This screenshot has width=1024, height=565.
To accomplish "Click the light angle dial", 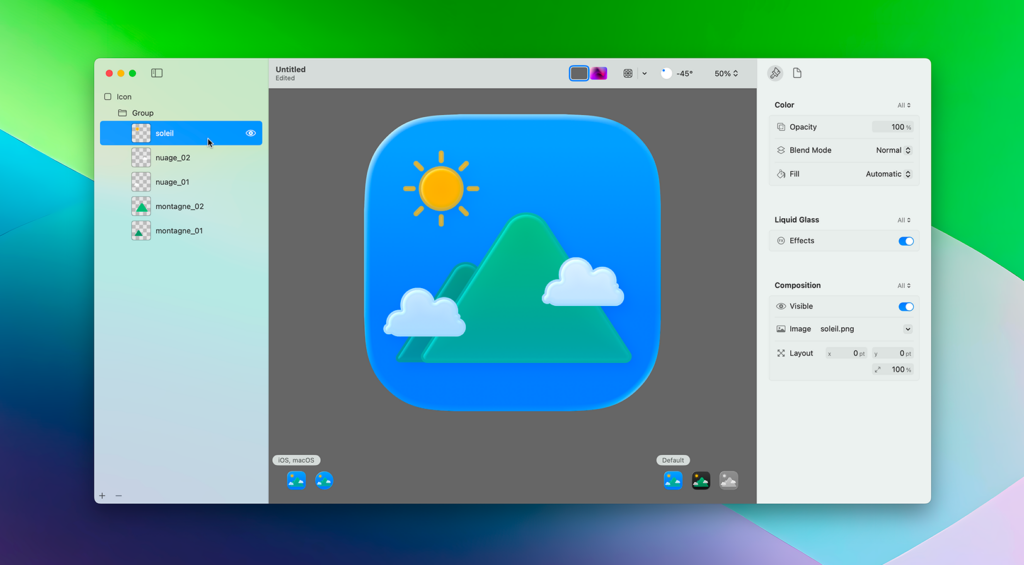I will tap(666, 73).
